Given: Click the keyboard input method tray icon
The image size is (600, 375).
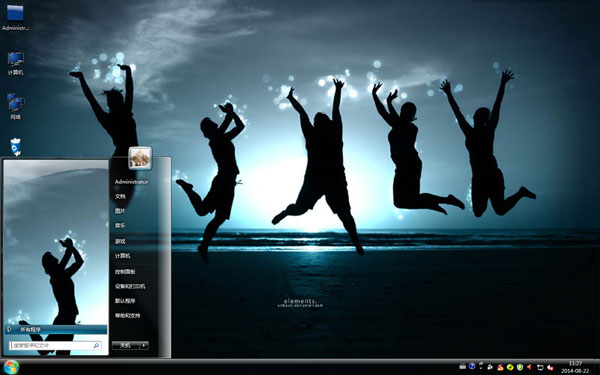Looking at the screenshot, I should [x=462, y=367].
